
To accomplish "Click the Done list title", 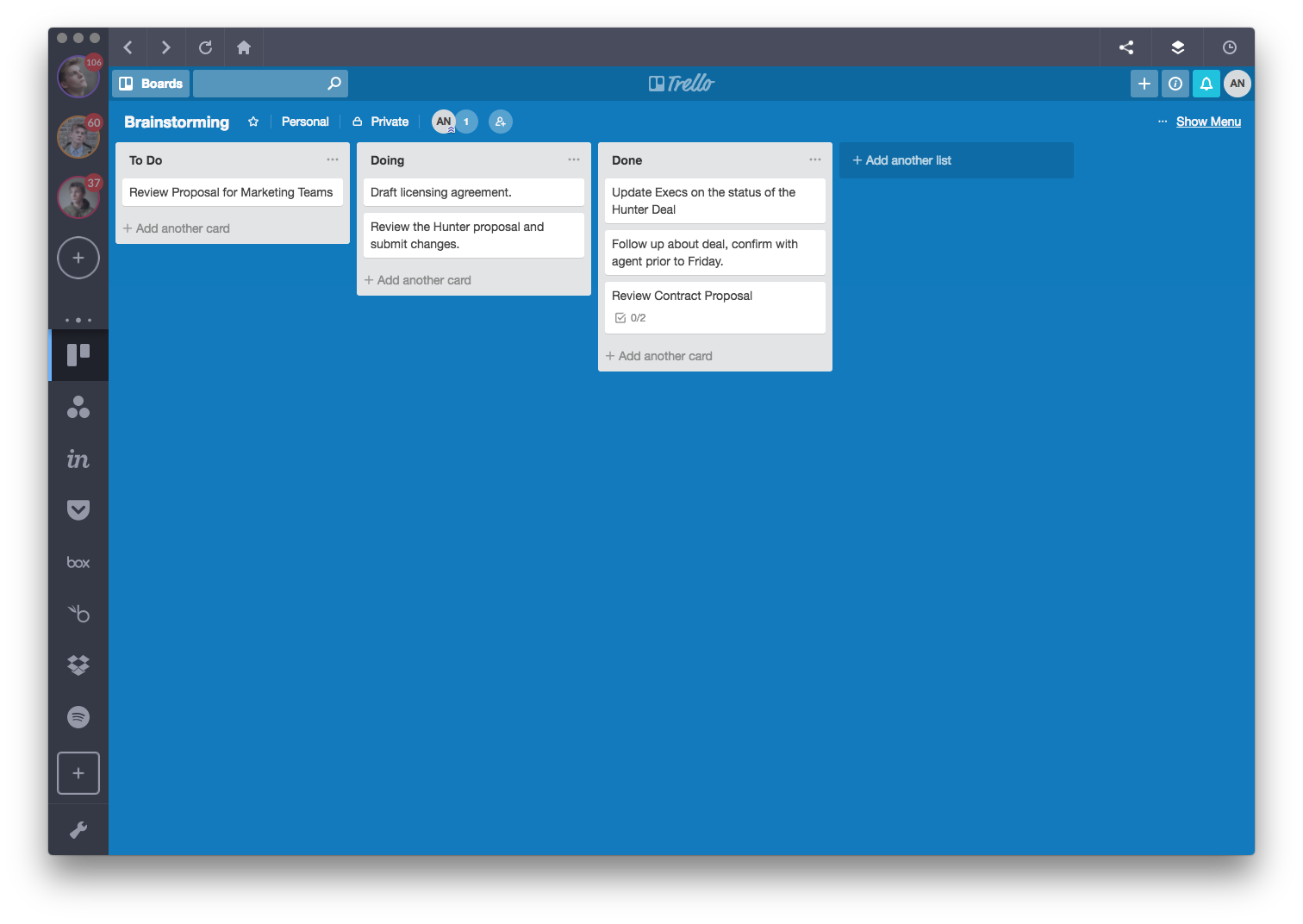I will 627,160.
